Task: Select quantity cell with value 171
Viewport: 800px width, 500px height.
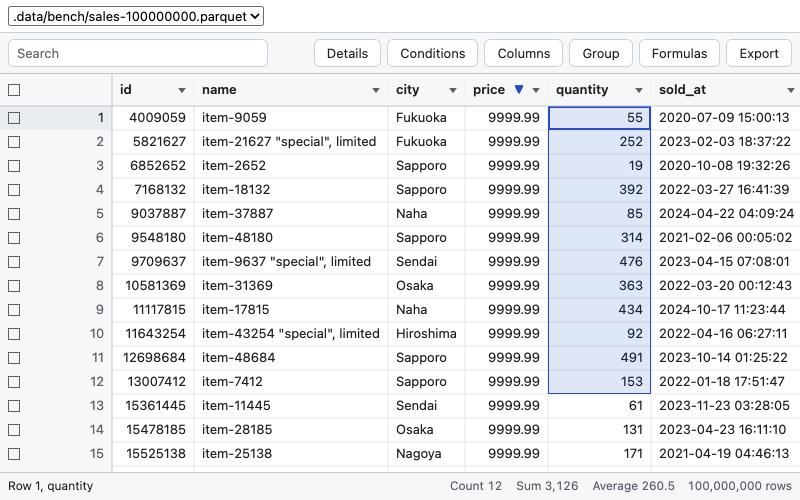Action: (599, 454)
